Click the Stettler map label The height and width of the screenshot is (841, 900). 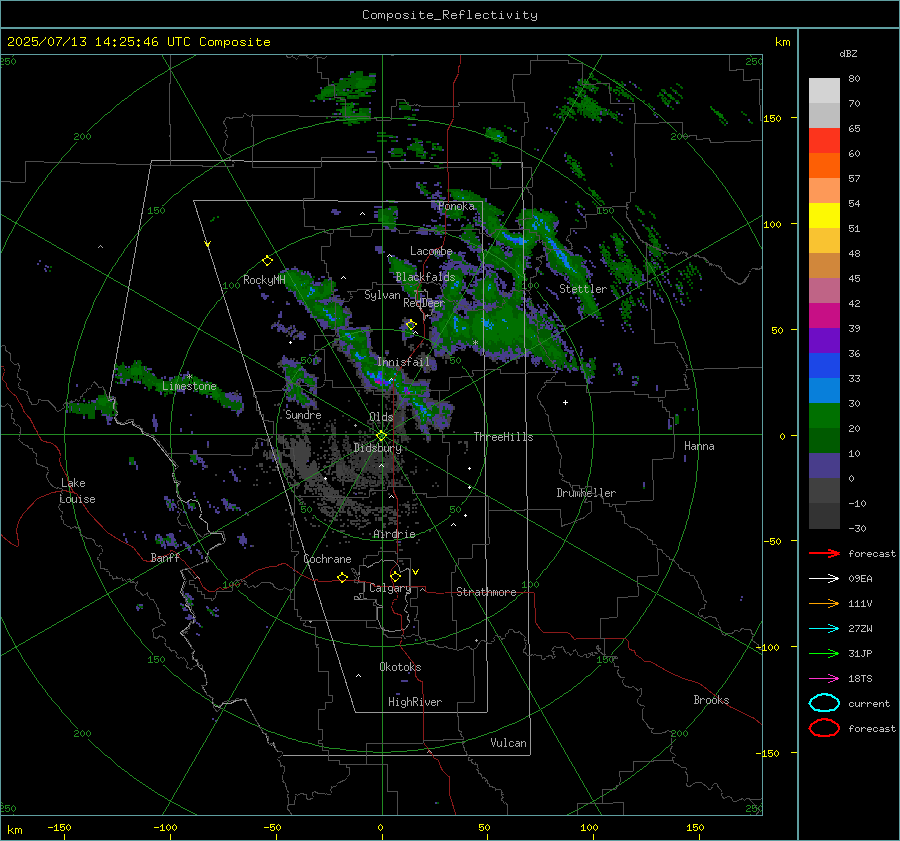coord(583,289)
